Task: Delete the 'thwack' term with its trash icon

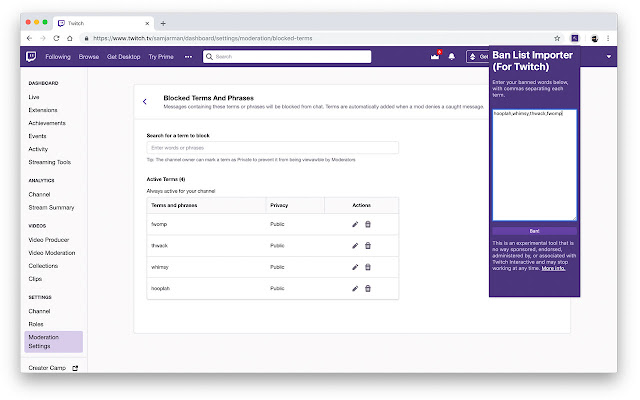Action: click(x=368, y=246)
